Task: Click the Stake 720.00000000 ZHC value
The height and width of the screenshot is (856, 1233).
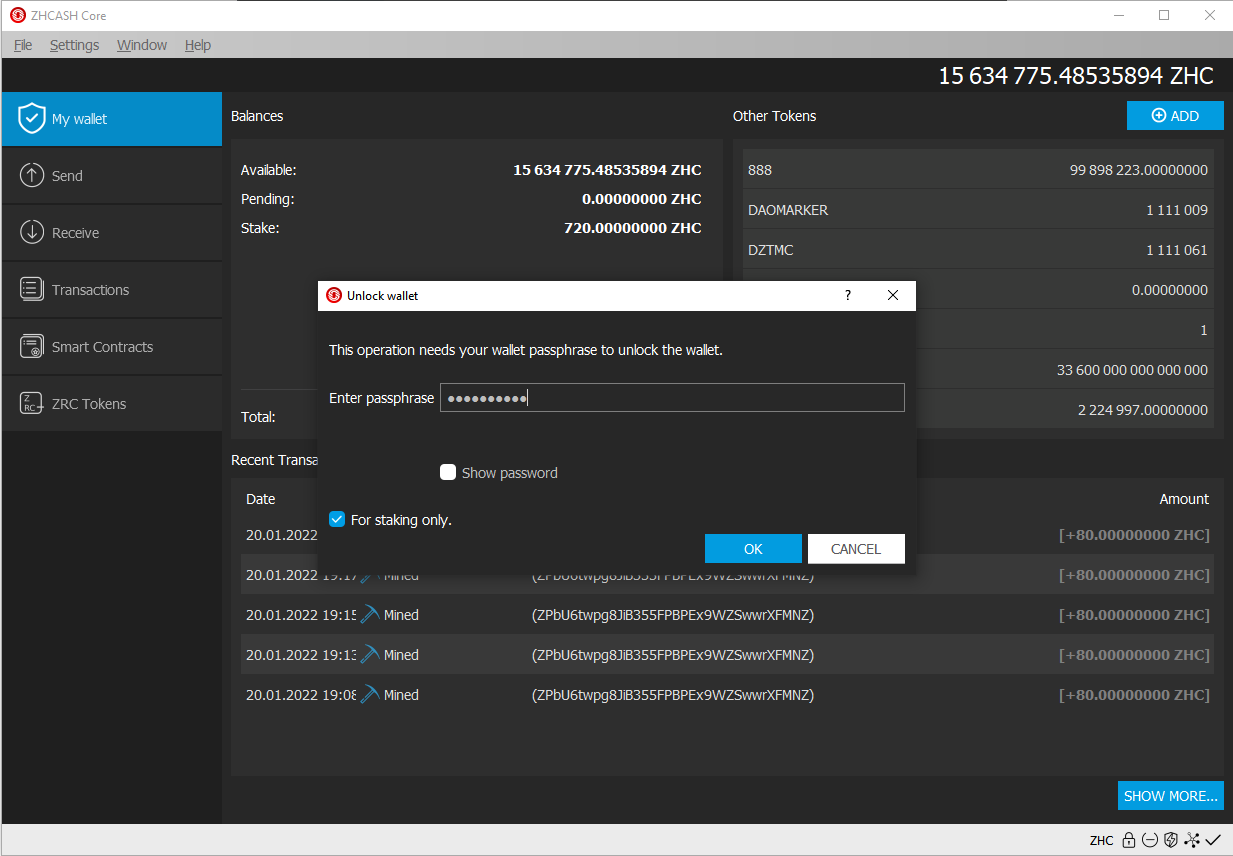Action: pos(633,228)
